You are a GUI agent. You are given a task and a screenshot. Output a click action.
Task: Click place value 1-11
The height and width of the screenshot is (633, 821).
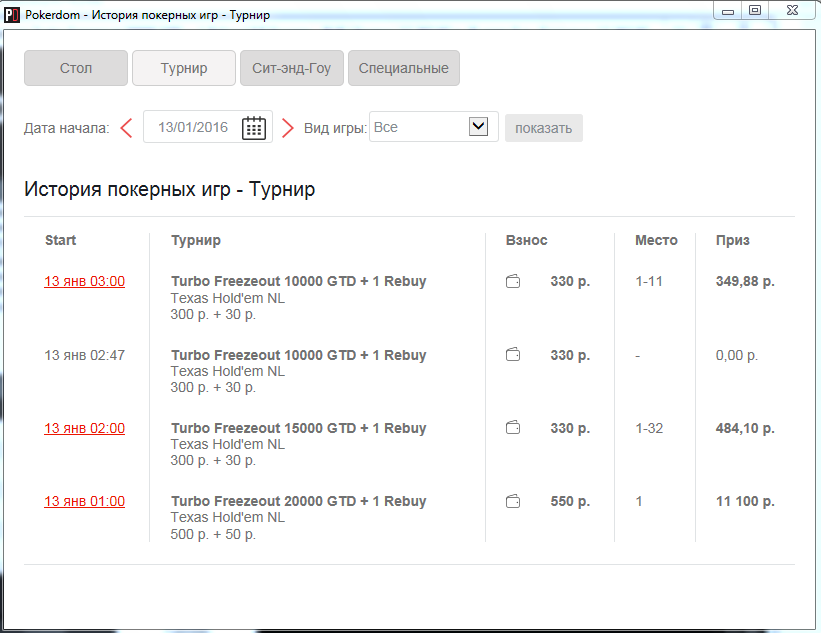tap(649, 282)
